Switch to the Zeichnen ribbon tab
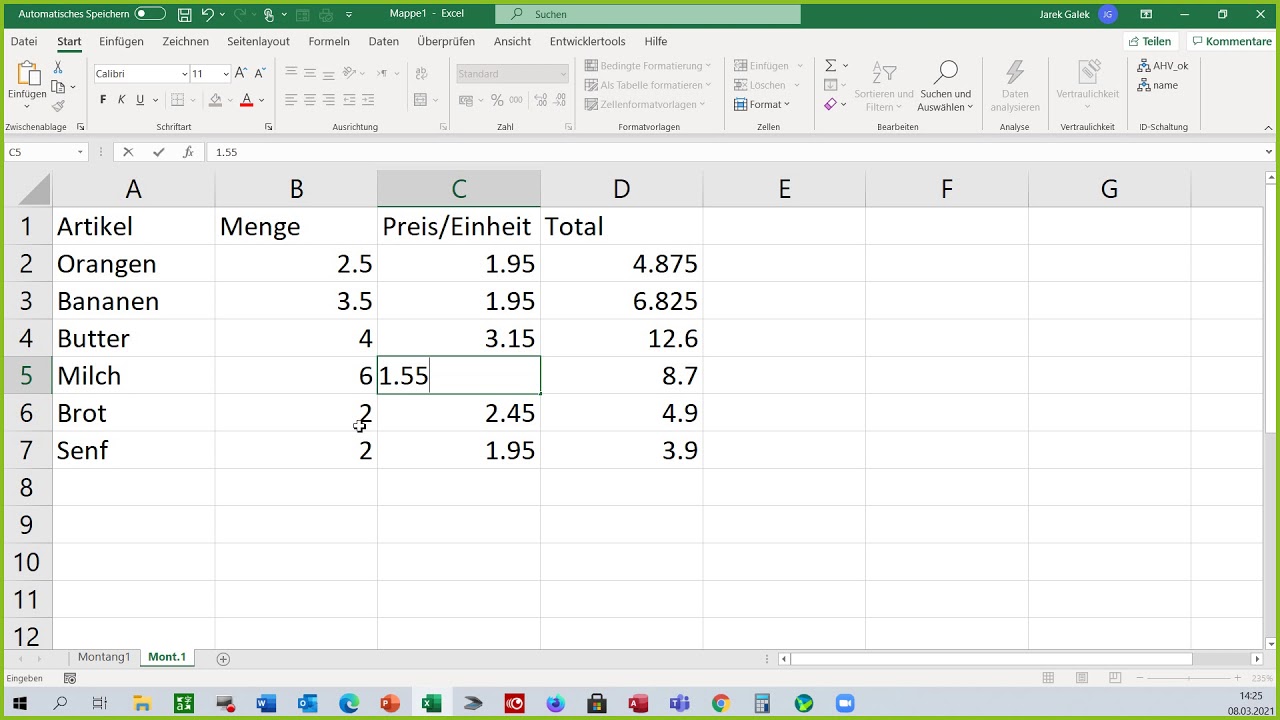This screenshot has width=1280, height=720. 186,42
